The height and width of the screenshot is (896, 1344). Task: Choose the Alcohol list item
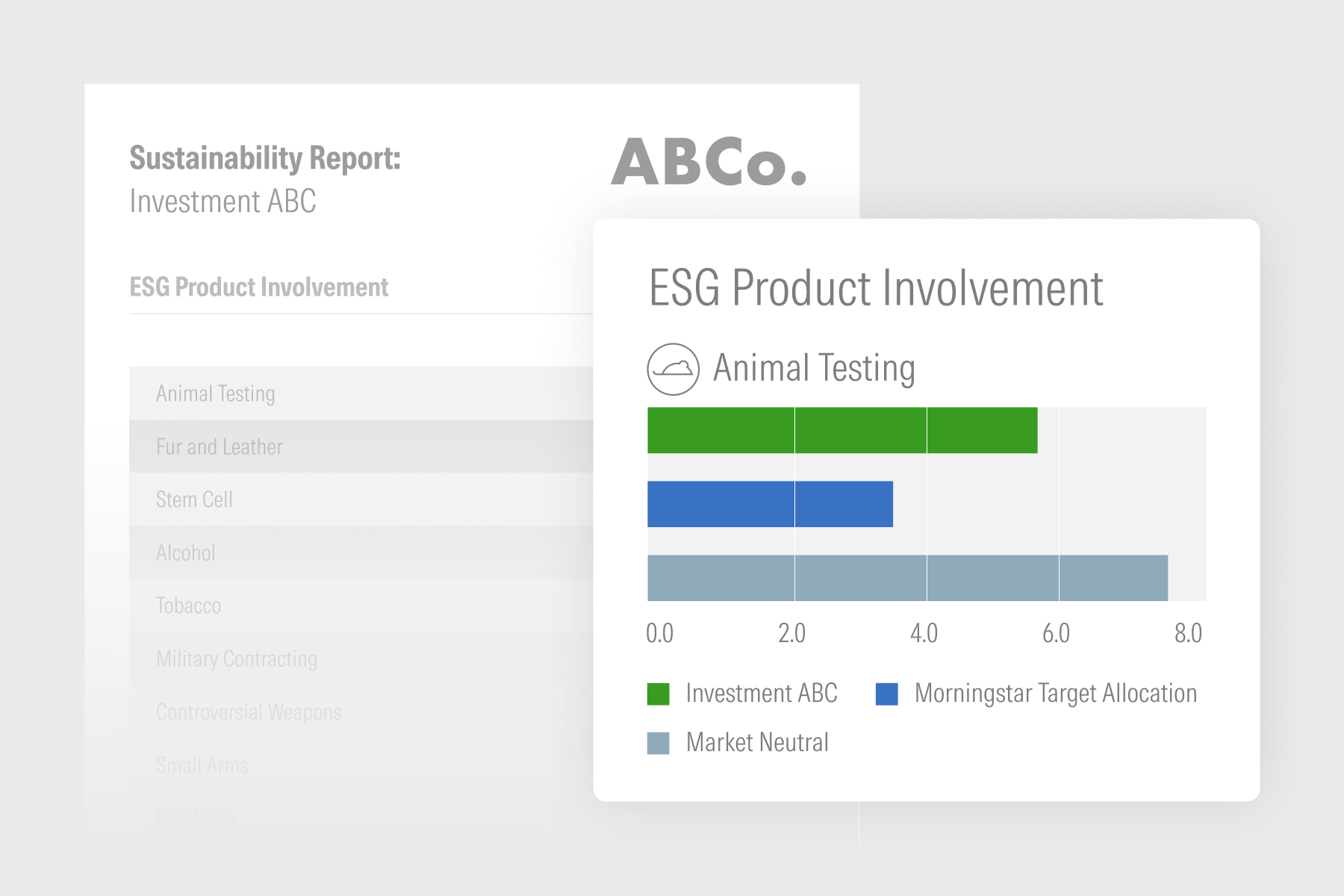pyautogui.click(x=185, y=553)
